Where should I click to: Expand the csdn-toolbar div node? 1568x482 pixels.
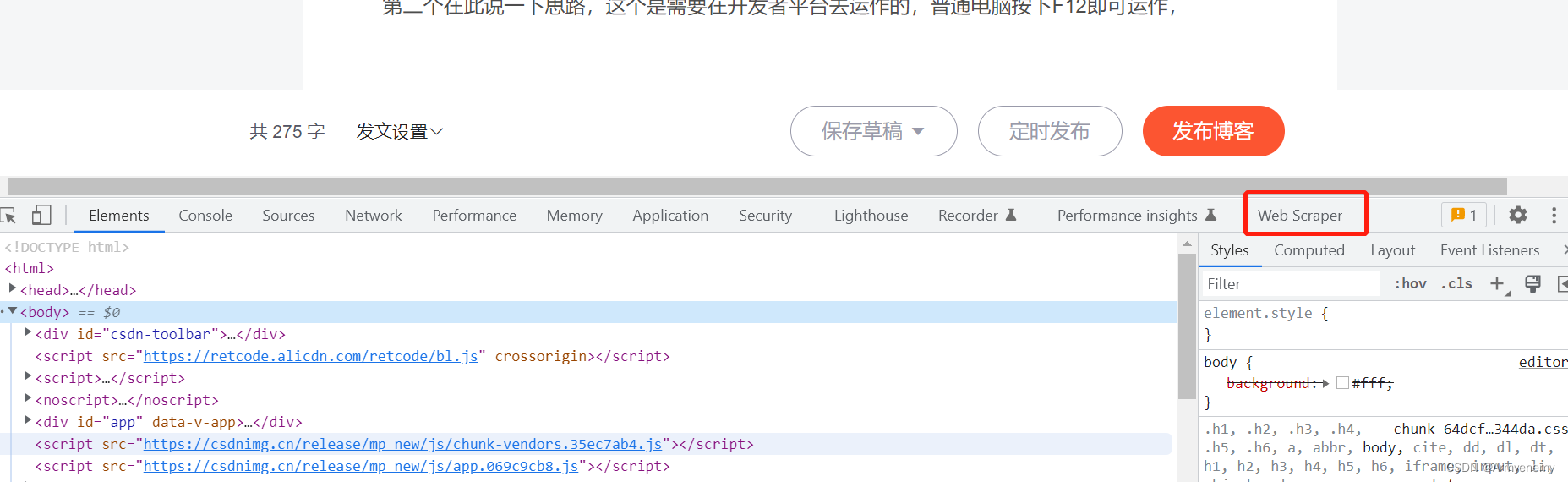point(27,333)
